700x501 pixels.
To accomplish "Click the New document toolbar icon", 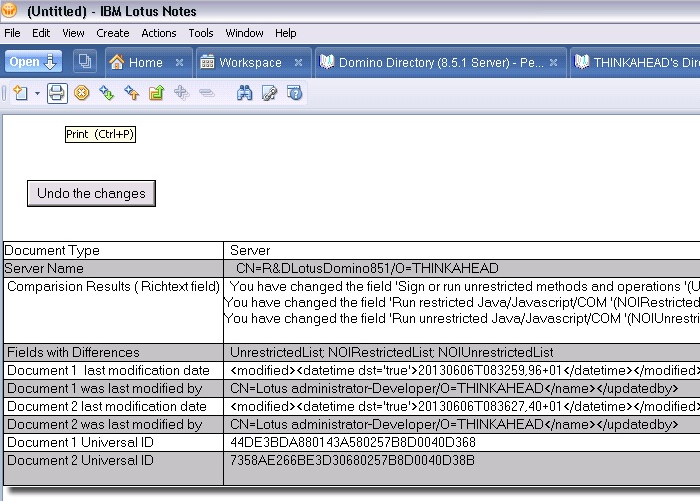I will coord(21,93).
